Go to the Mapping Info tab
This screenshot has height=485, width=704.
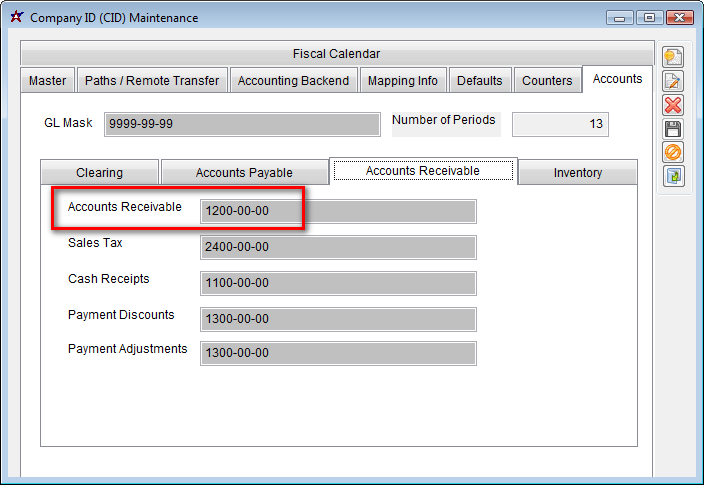403,81
